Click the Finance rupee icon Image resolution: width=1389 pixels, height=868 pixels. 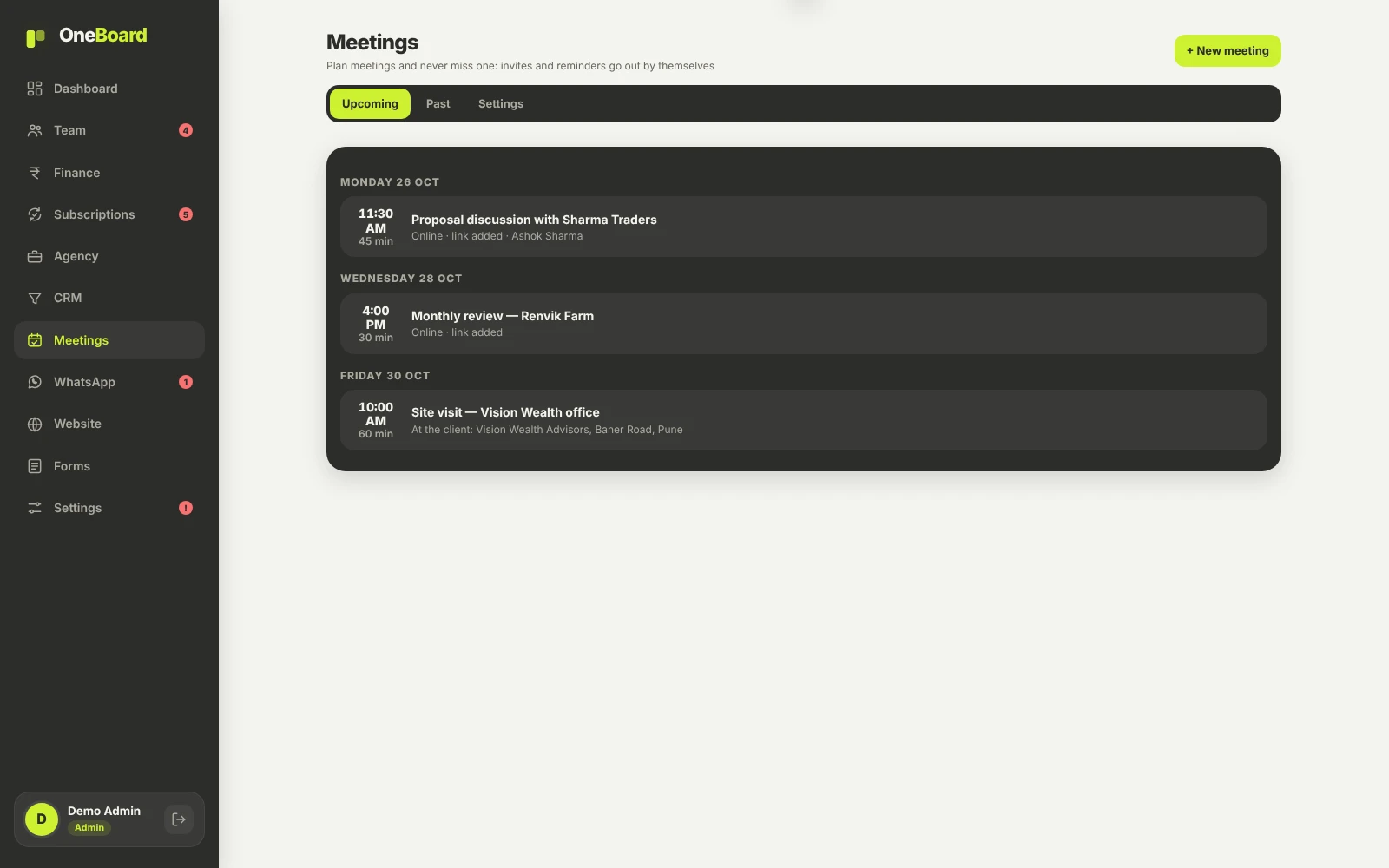coord(35,173)
